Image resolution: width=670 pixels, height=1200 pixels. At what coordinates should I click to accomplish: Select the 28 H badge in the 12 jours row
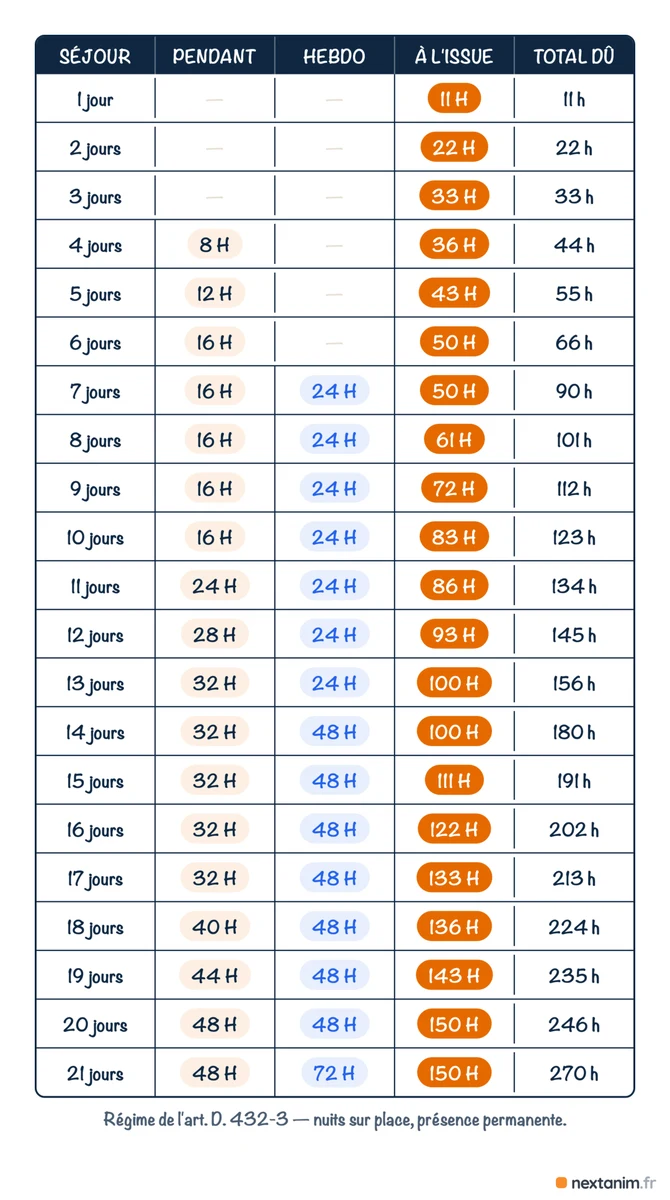click(x=214, y=635)
